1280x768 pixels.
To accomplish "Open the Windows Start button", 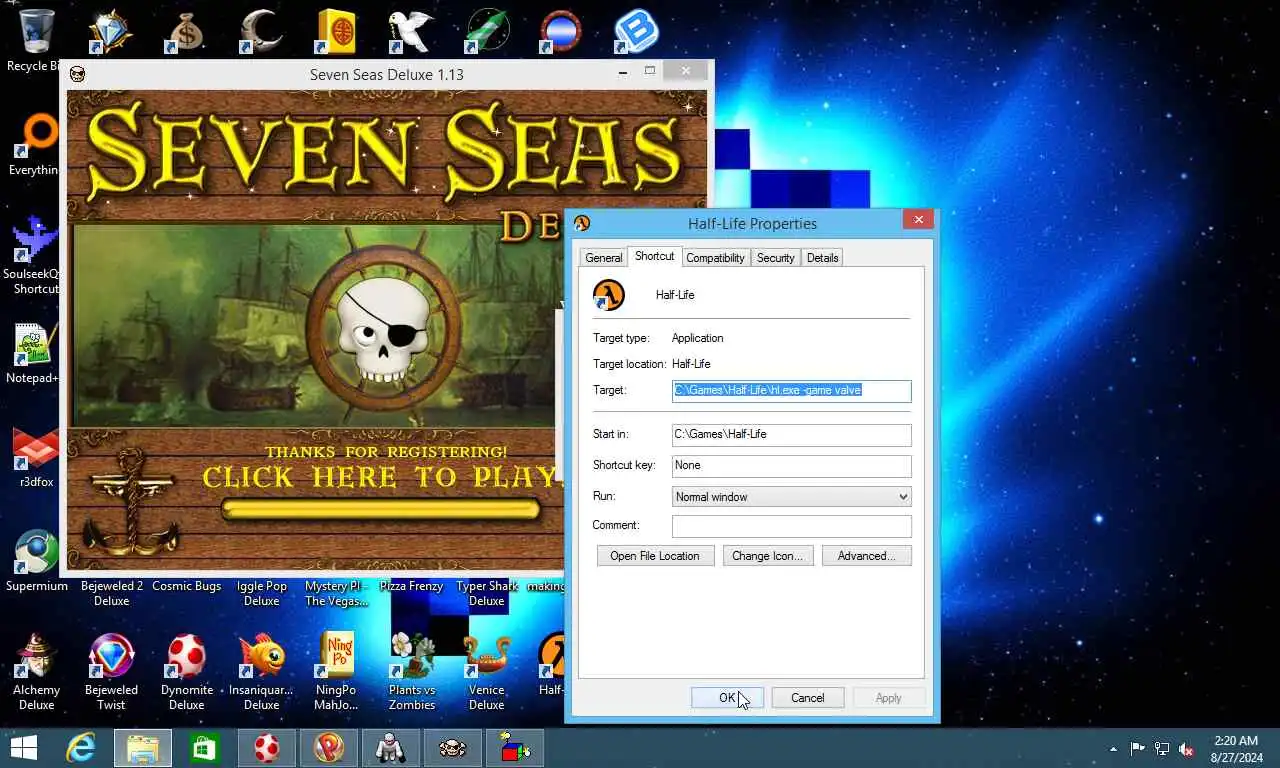I will (23, 748).
